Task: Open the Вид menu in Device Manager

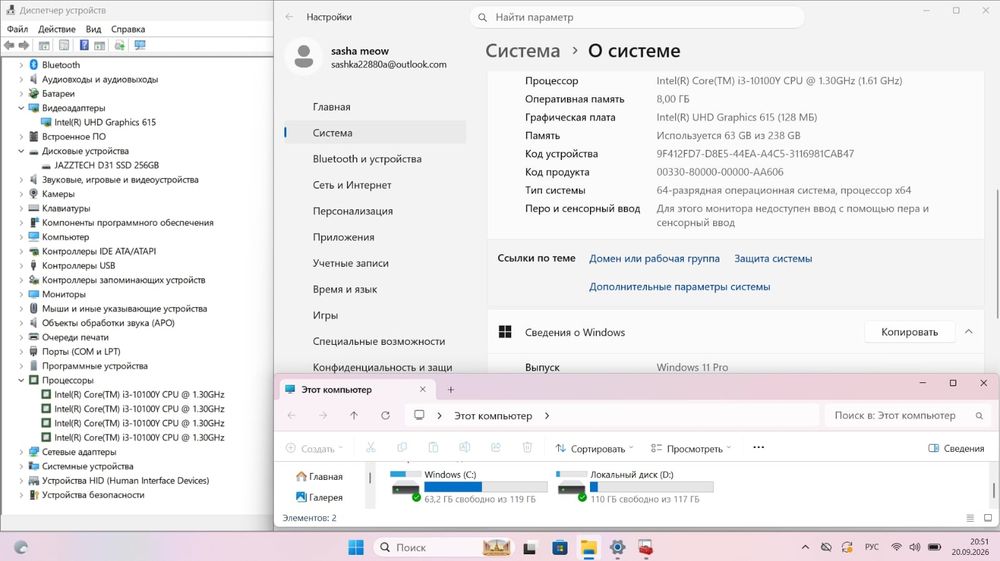Action: coord(93,29)
